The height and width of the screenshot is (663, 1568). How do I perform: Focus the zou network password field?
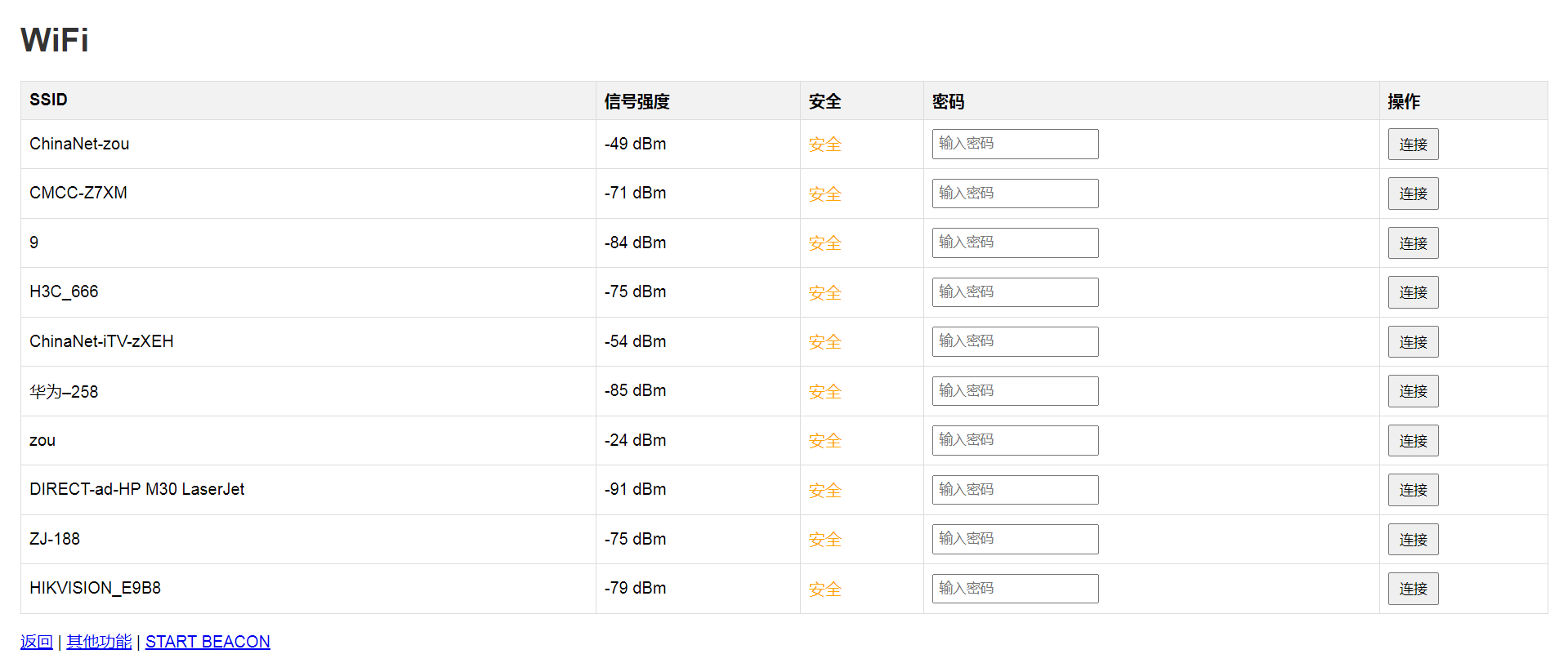[x=1015, y=440]
